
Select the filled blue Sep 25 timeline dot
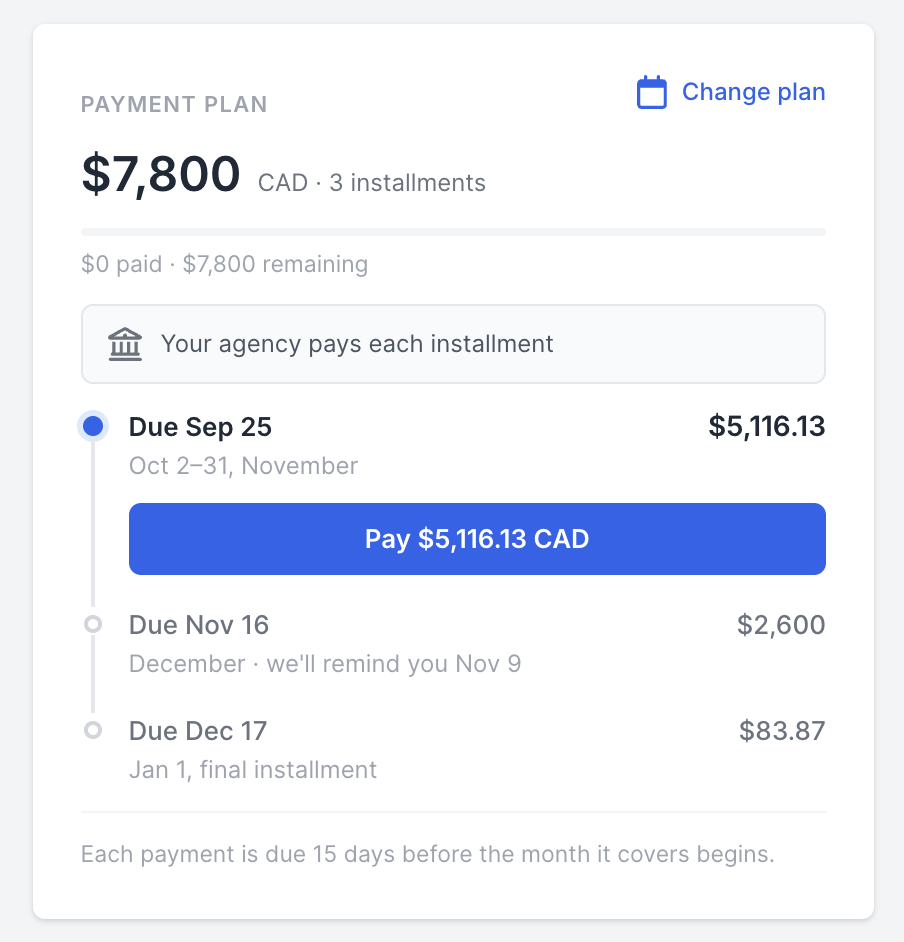93,427
